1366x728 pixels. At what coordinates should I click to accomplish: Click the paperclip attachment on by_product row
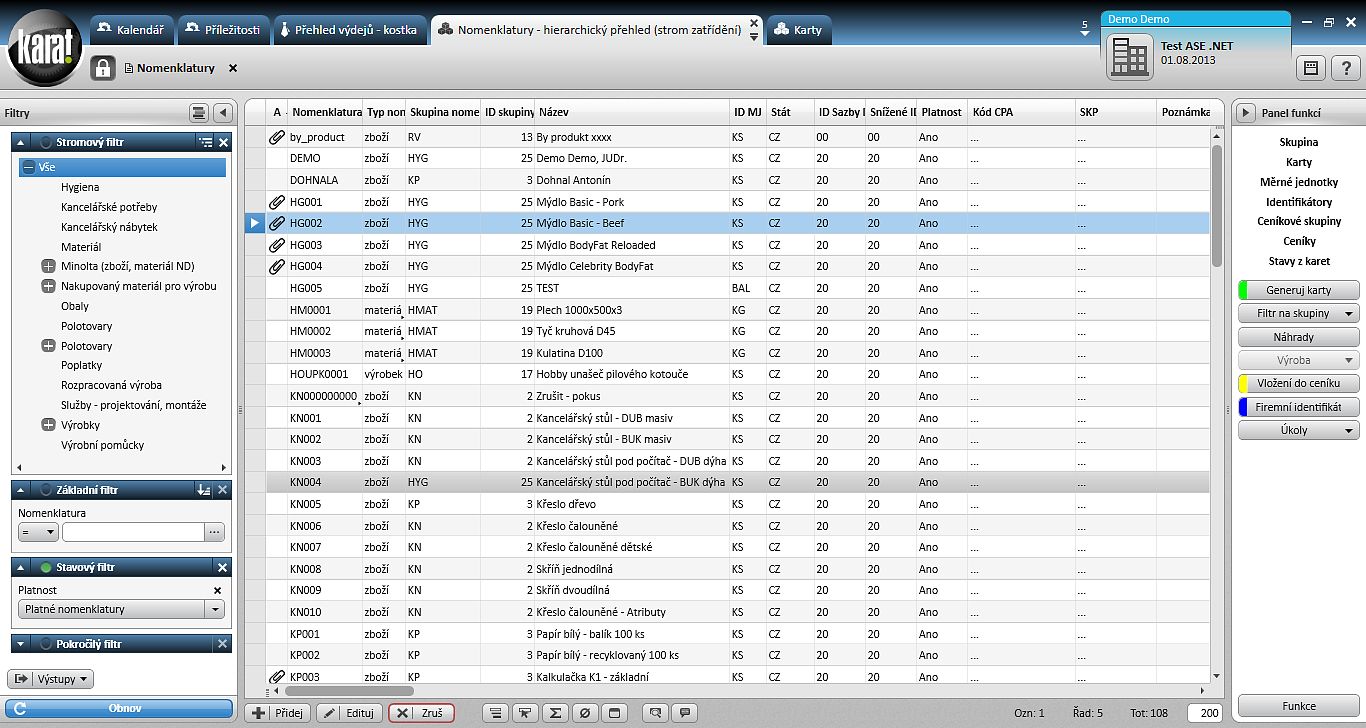pyautogui.click(x=277, y=137)
